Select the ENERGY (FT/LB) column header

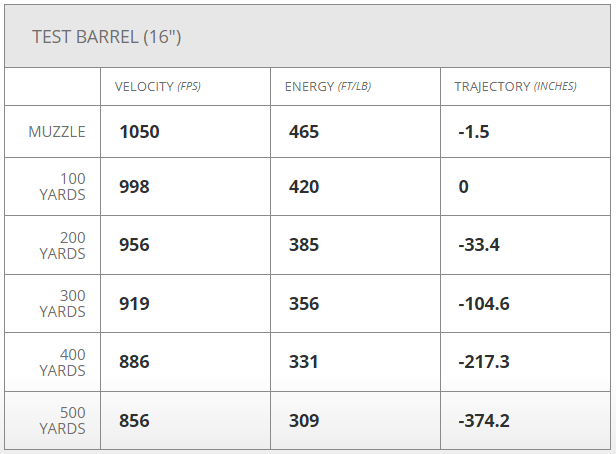[328, 86]
